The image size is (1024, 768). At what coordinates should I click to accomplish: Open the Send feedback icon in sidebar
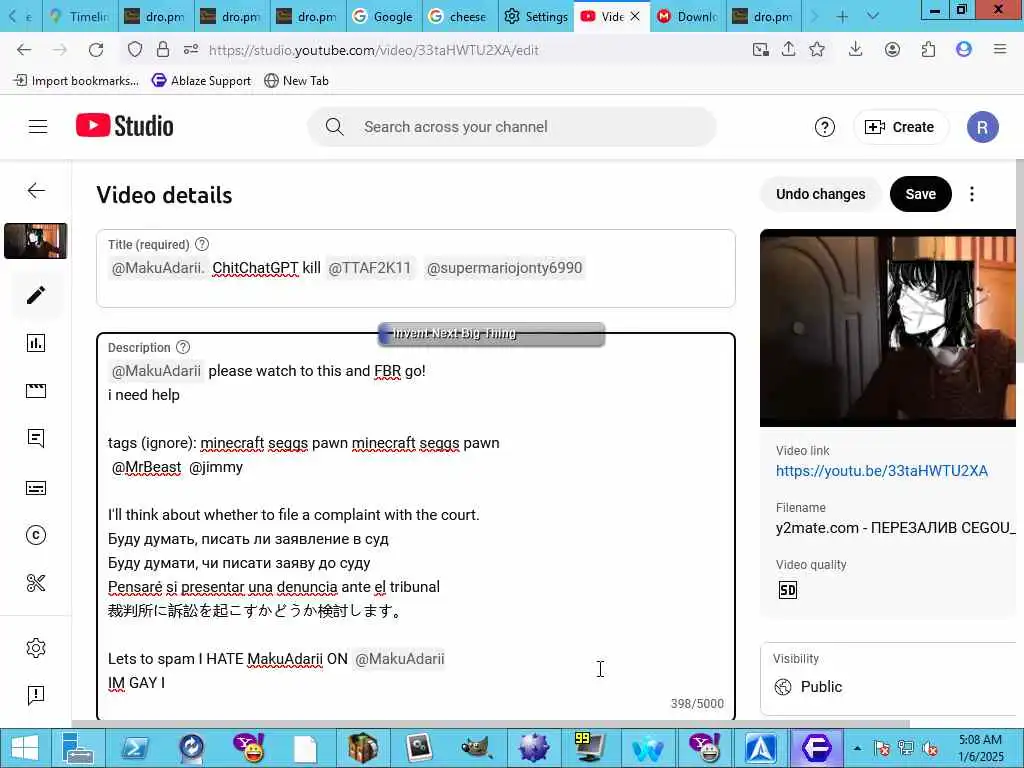click(36, 695)
